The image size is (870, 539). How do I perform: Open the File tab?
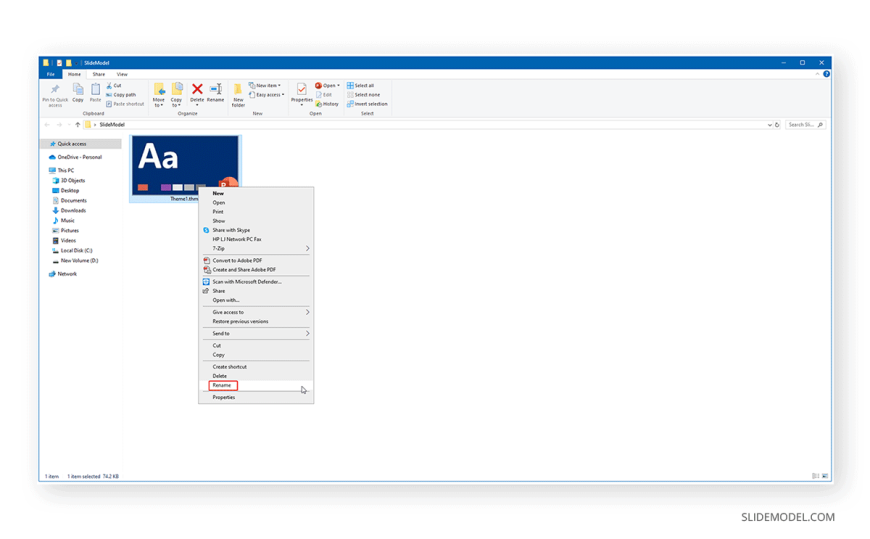coord(50,74)
